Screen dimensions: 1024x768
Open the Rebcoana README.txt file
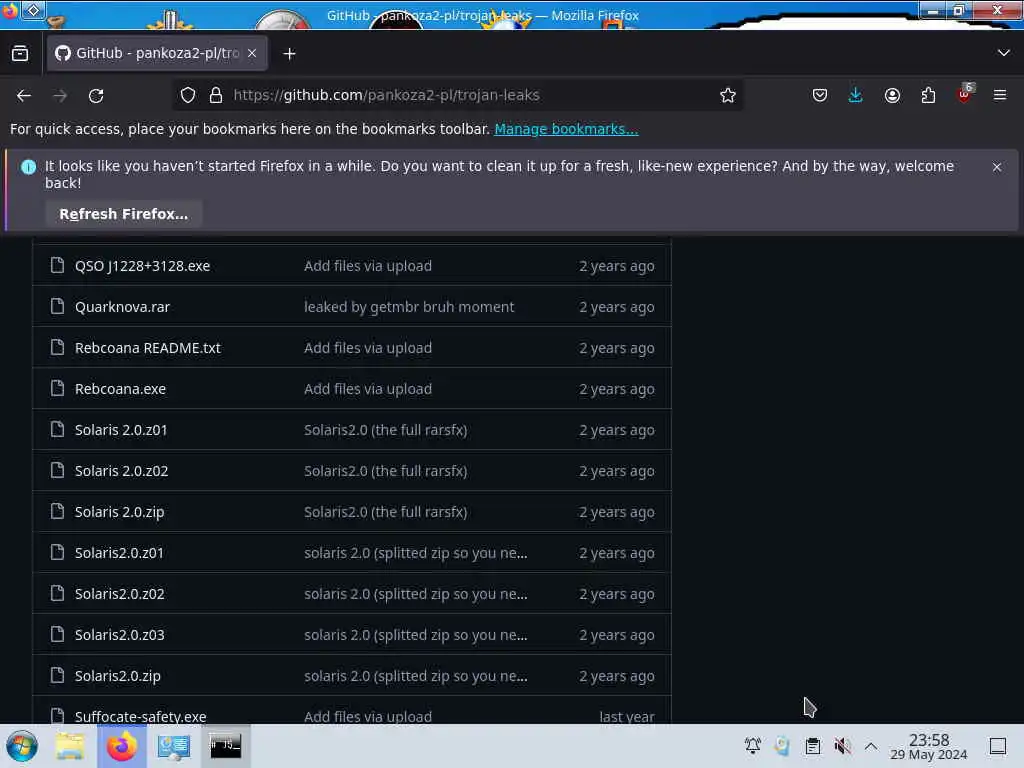148,348
